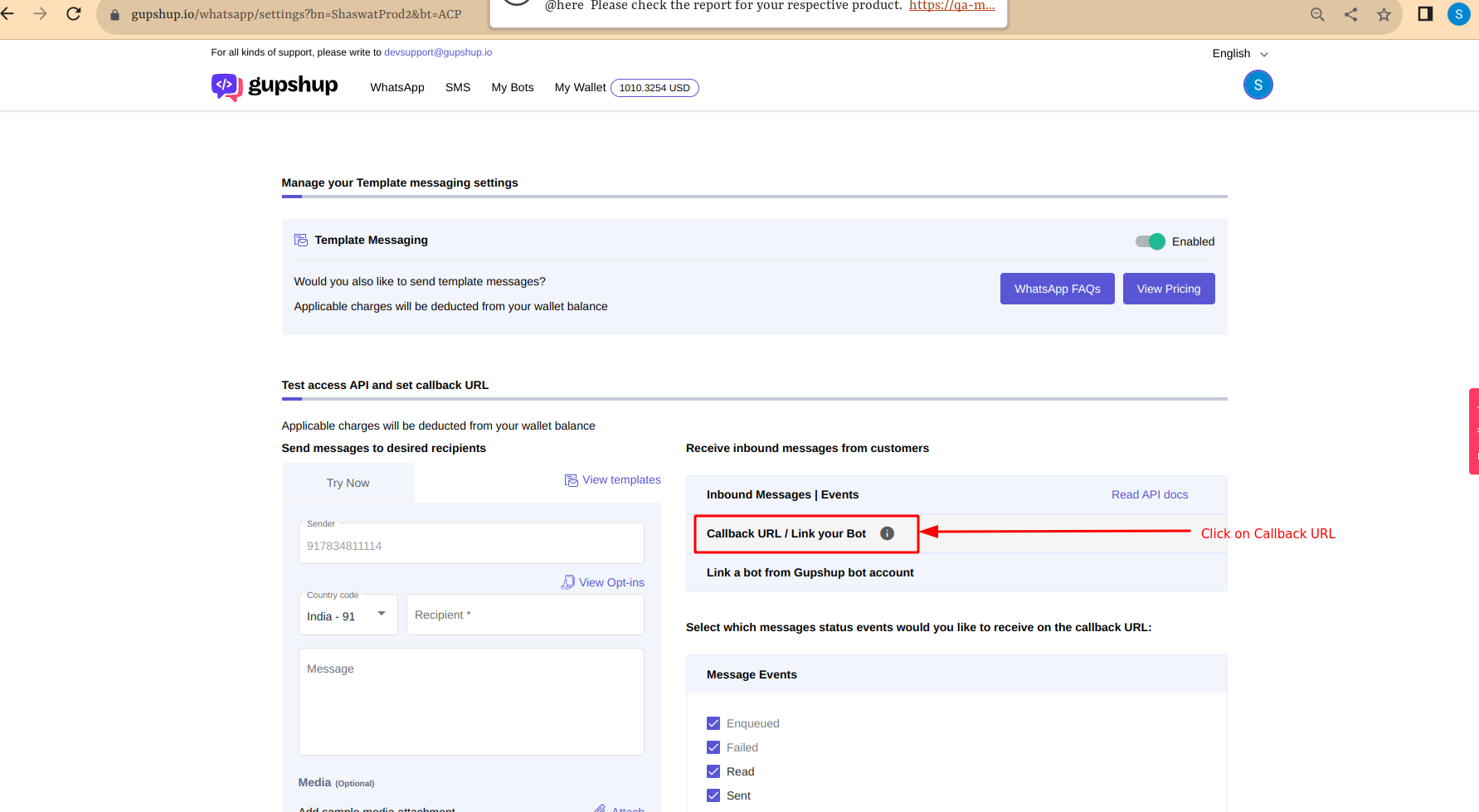Click the browser forward arrow

tap(40, 14)
